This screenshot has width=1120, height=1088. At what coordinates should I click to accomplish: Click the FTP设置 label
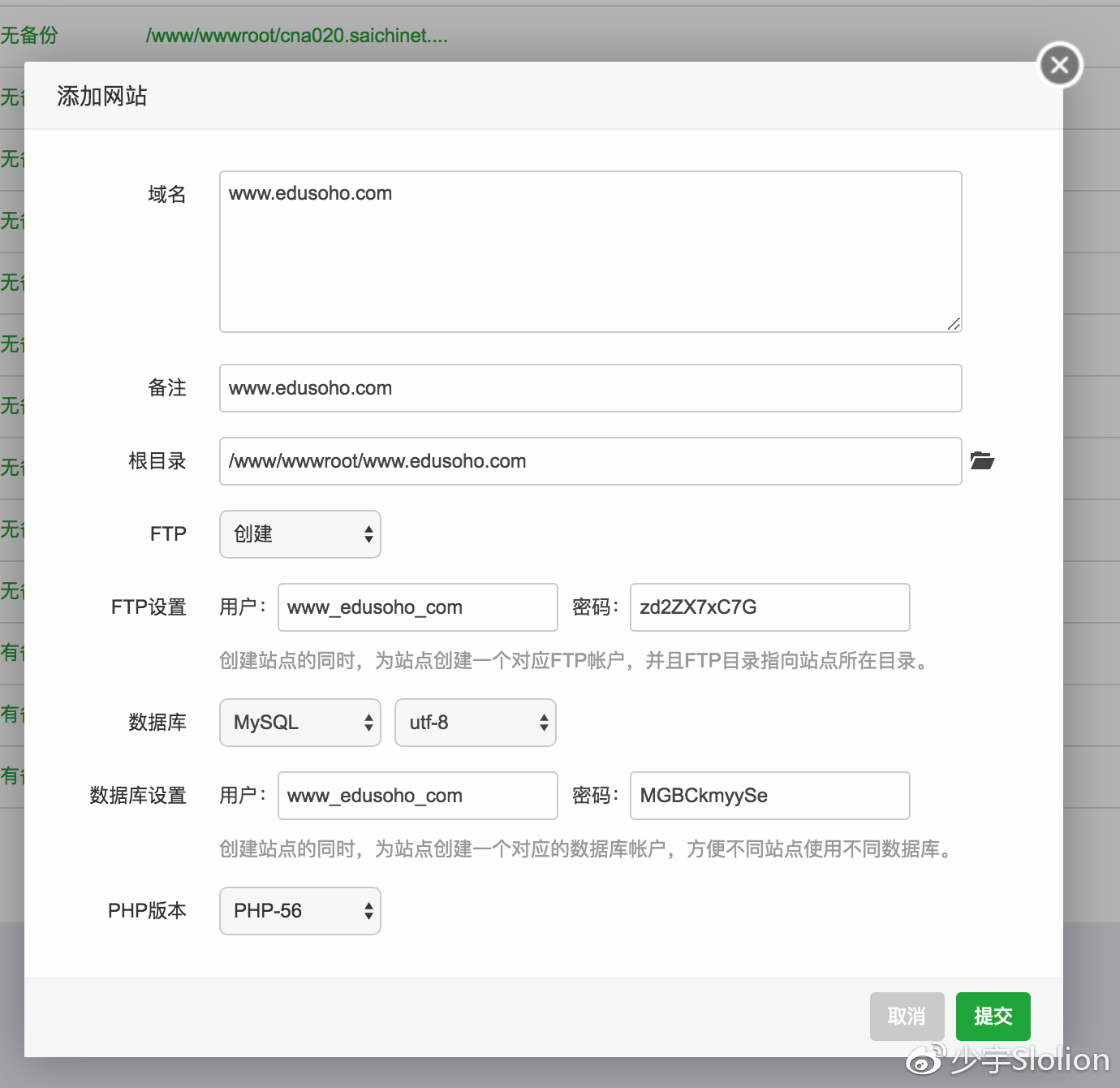coord(149,607)
